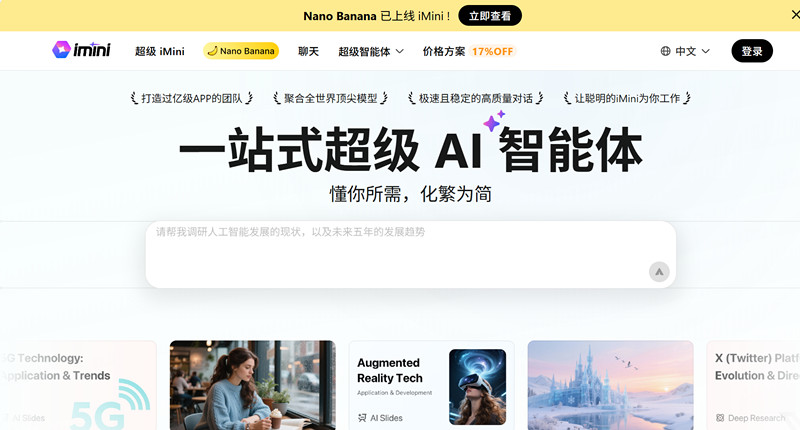Image resolution: width=800 pixels, height=430 pixels.
Task: Click the AI Slides label on Augmented Reality card
Action: tap(386, 418)
